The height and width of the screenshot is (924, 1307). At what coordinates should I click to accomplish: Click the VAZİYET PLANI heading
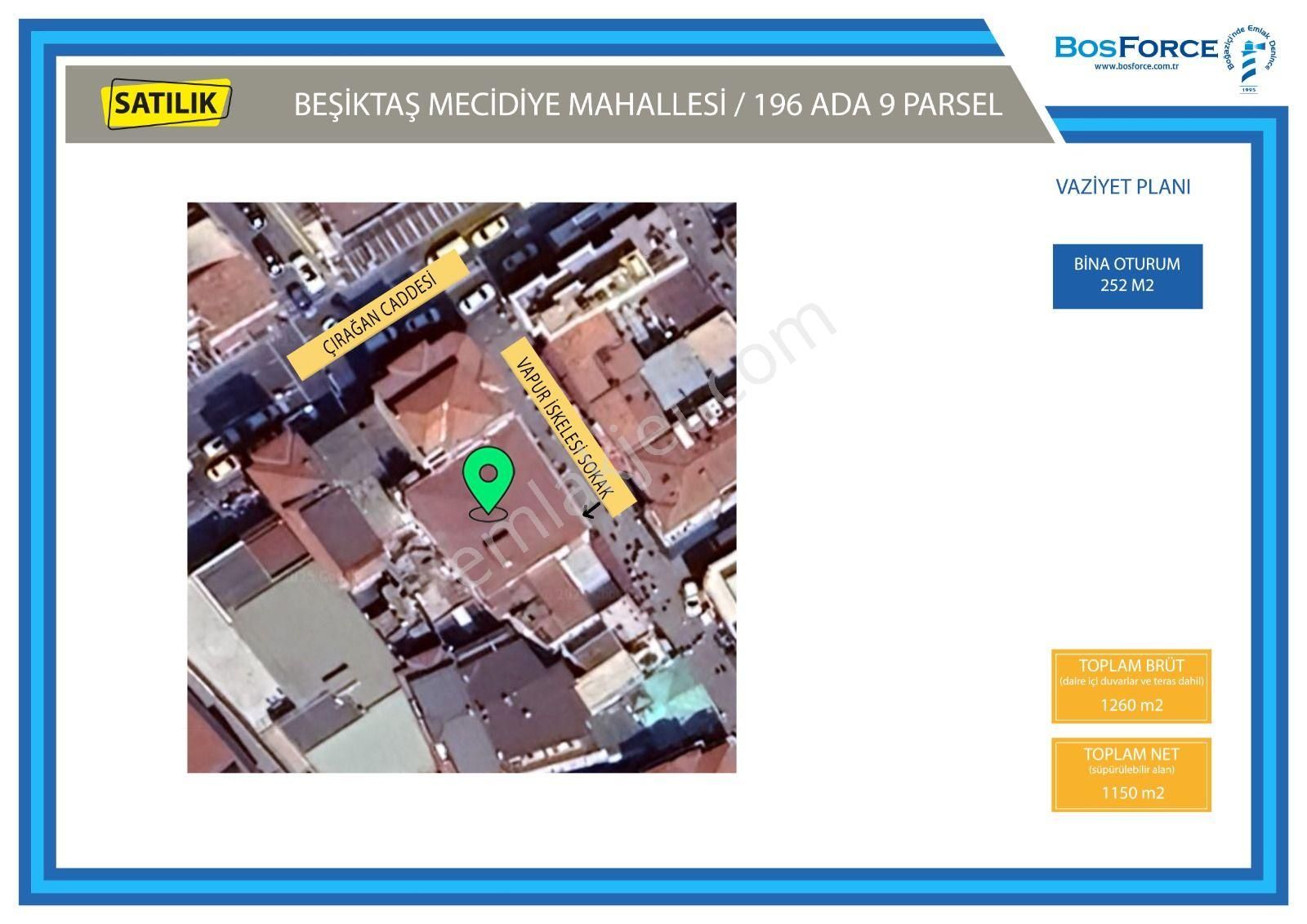click(1122, 187)
